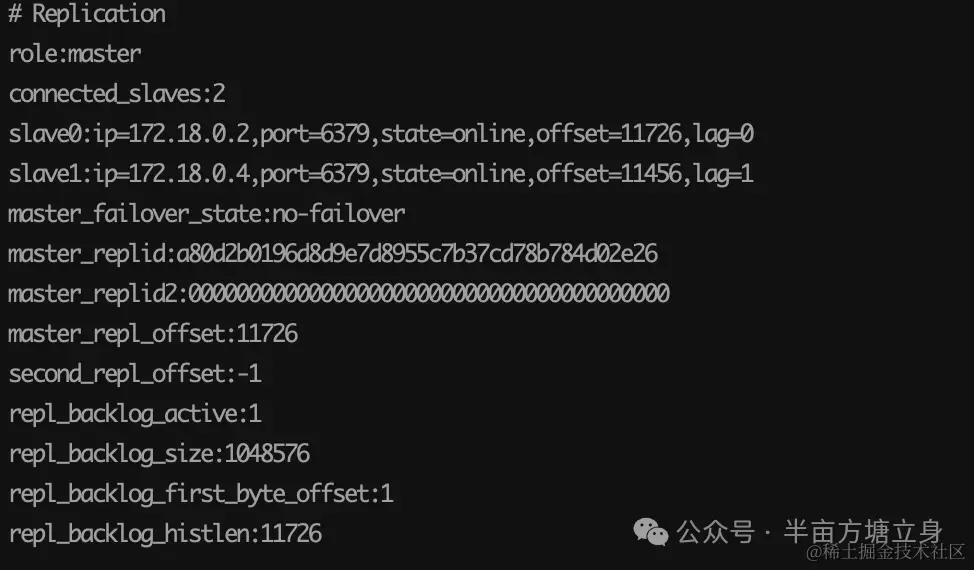Click repl_backlog_active:1 line
This screenshot has height=570, width=974.
135,414
